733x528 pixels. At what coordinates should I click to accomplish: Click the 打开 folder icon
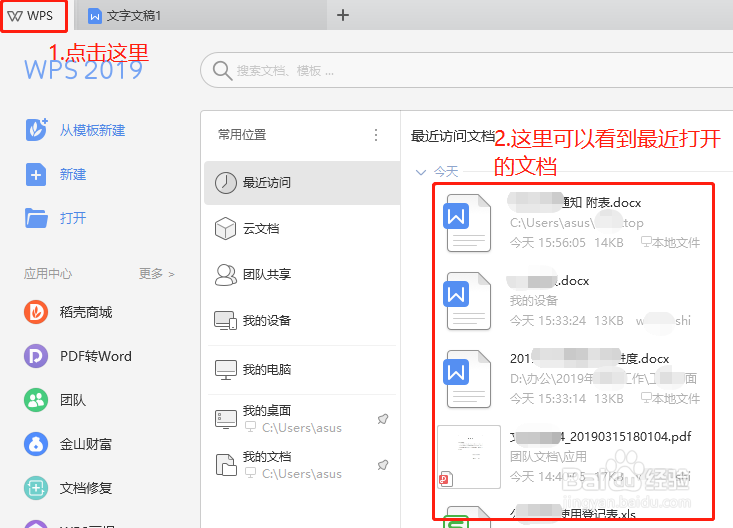36,217
